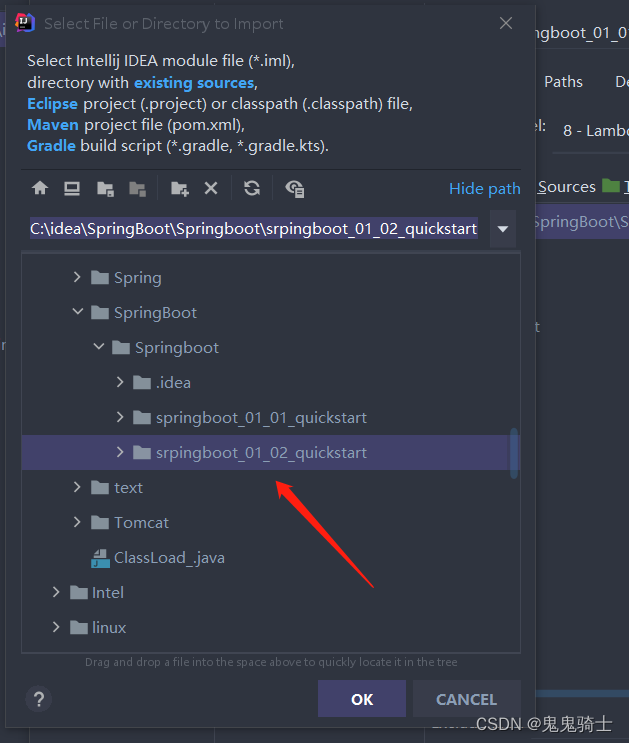Create a new folder icon
Image resolution: width=629 pixels, height=743 pixels.
180,189
